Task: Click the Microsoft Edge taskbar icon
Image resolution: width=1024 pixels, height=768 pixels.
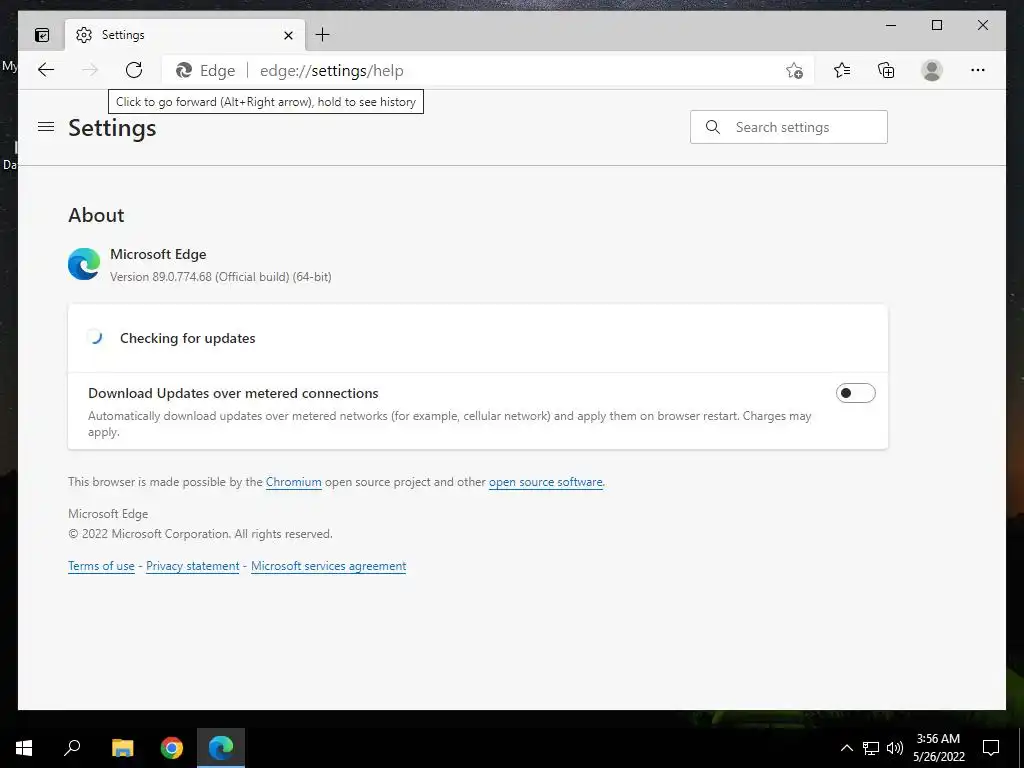Action: coord(221,748)
